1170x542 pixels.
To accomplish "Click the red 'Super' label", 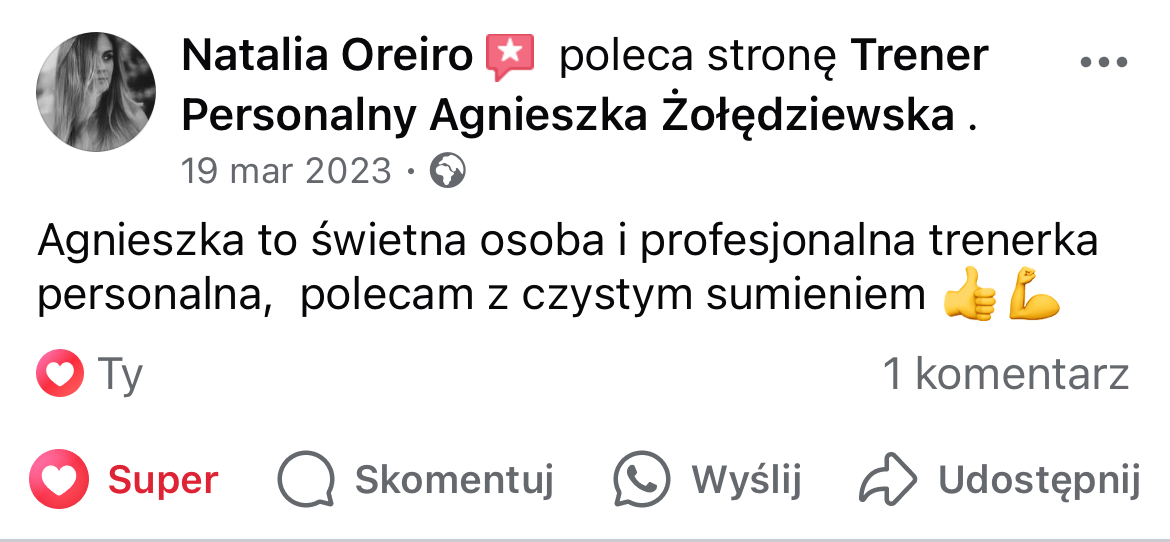I will pyautogui.click(x=163, y=481).
